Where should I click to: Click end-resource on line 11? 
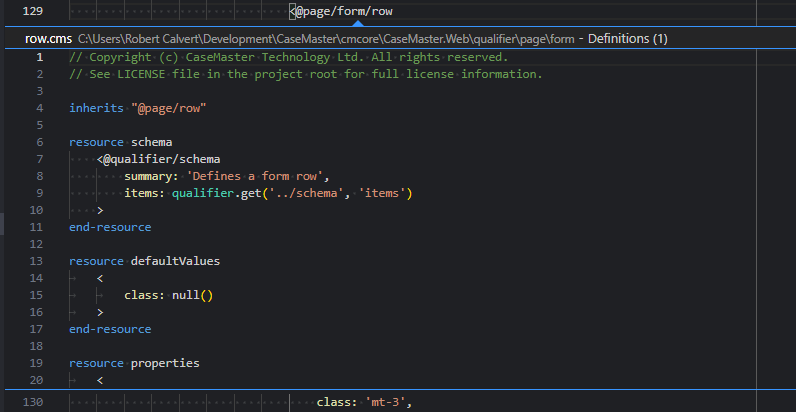[x=110, y=227]
